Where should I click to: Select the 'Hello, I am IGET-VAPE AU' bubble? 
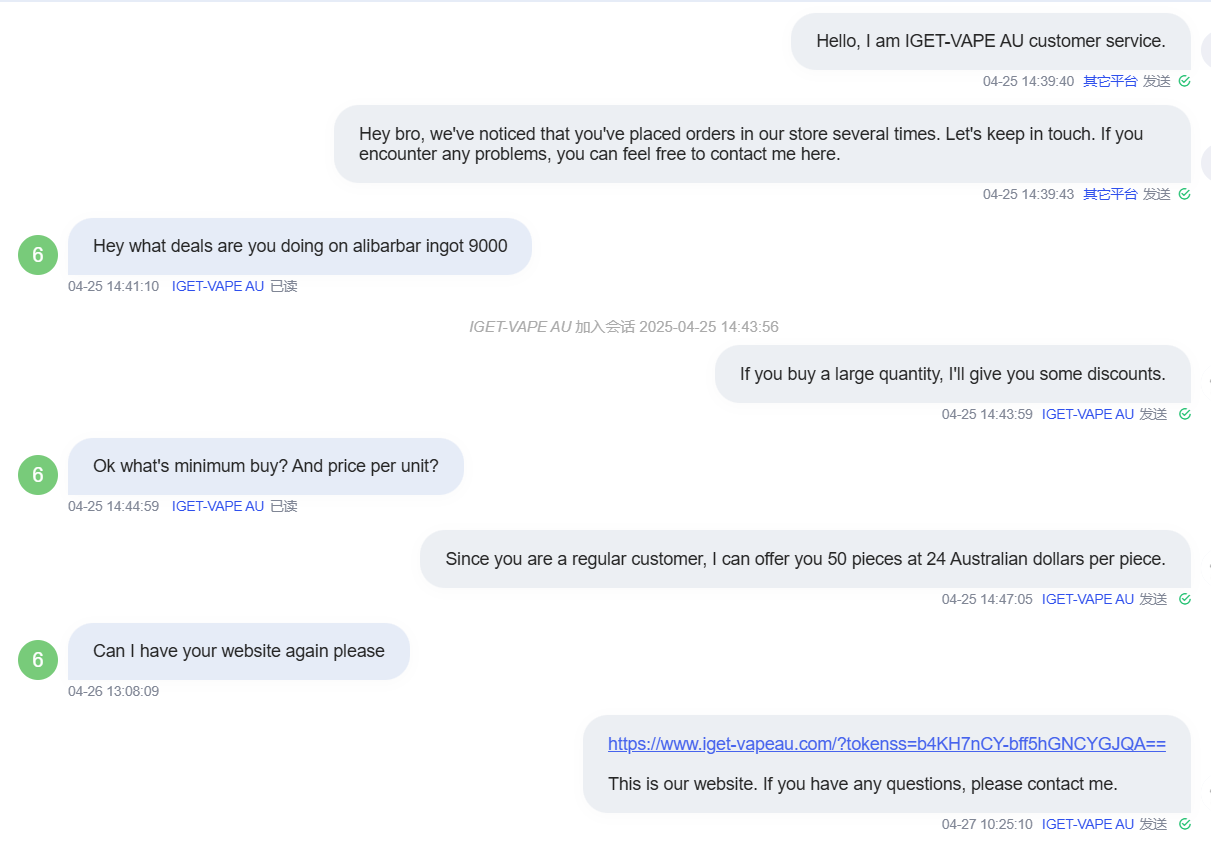pyautogui.click(x=991, y=41)
